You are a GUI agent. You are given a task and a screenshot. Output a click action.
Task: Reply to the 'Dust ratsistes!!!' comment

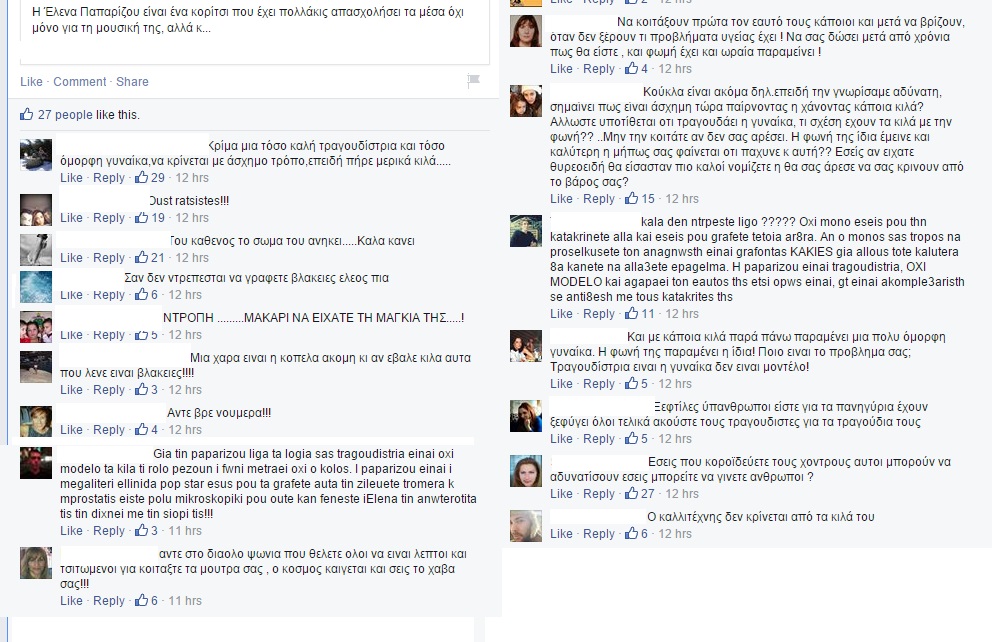109,217
